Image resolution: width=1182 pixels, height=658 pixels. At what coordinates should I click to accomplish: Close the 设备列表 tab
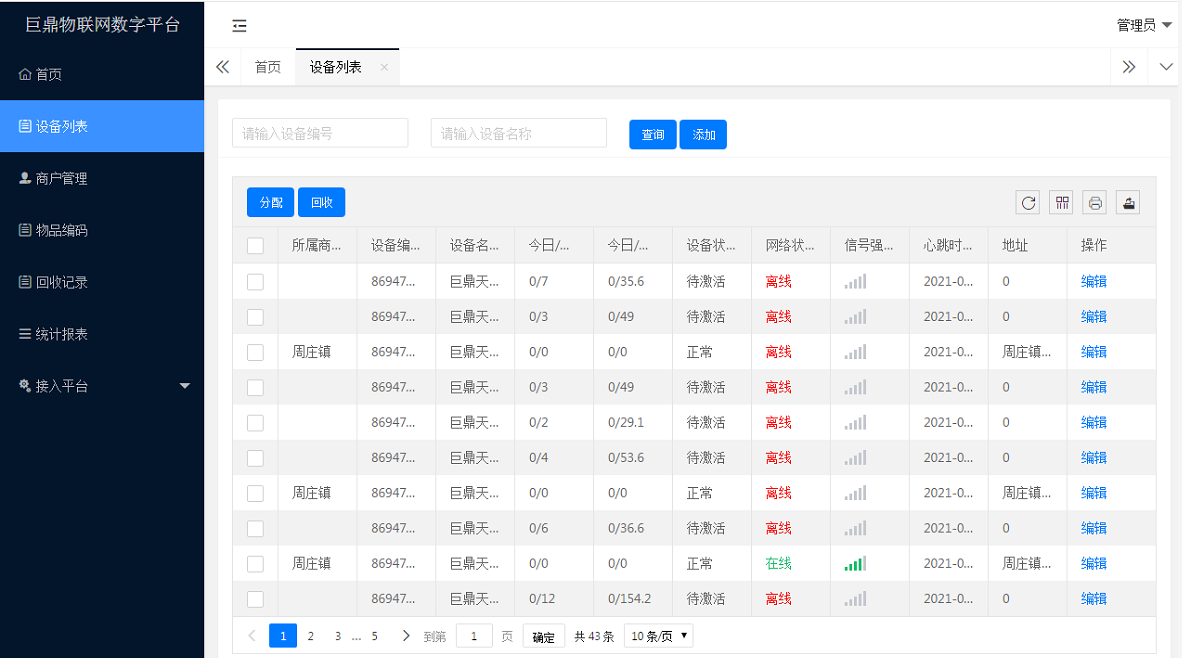384,67
